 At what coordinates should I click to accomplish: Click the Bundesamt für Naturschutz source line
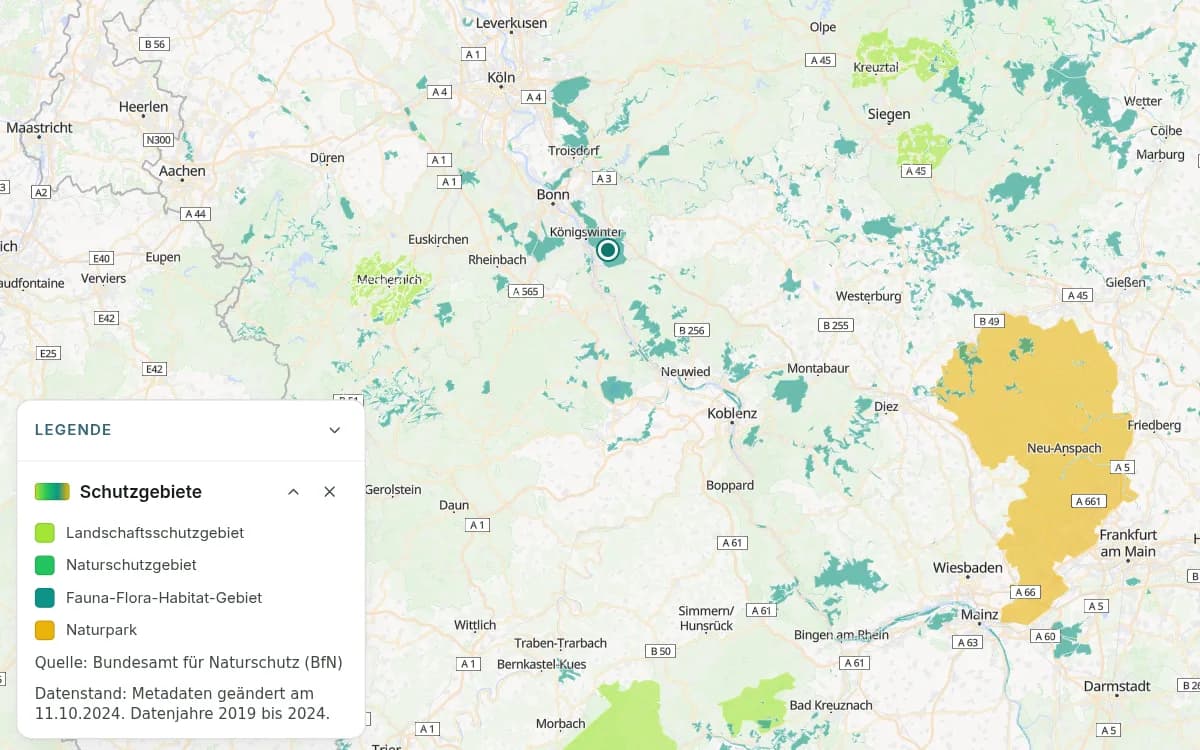189,662
